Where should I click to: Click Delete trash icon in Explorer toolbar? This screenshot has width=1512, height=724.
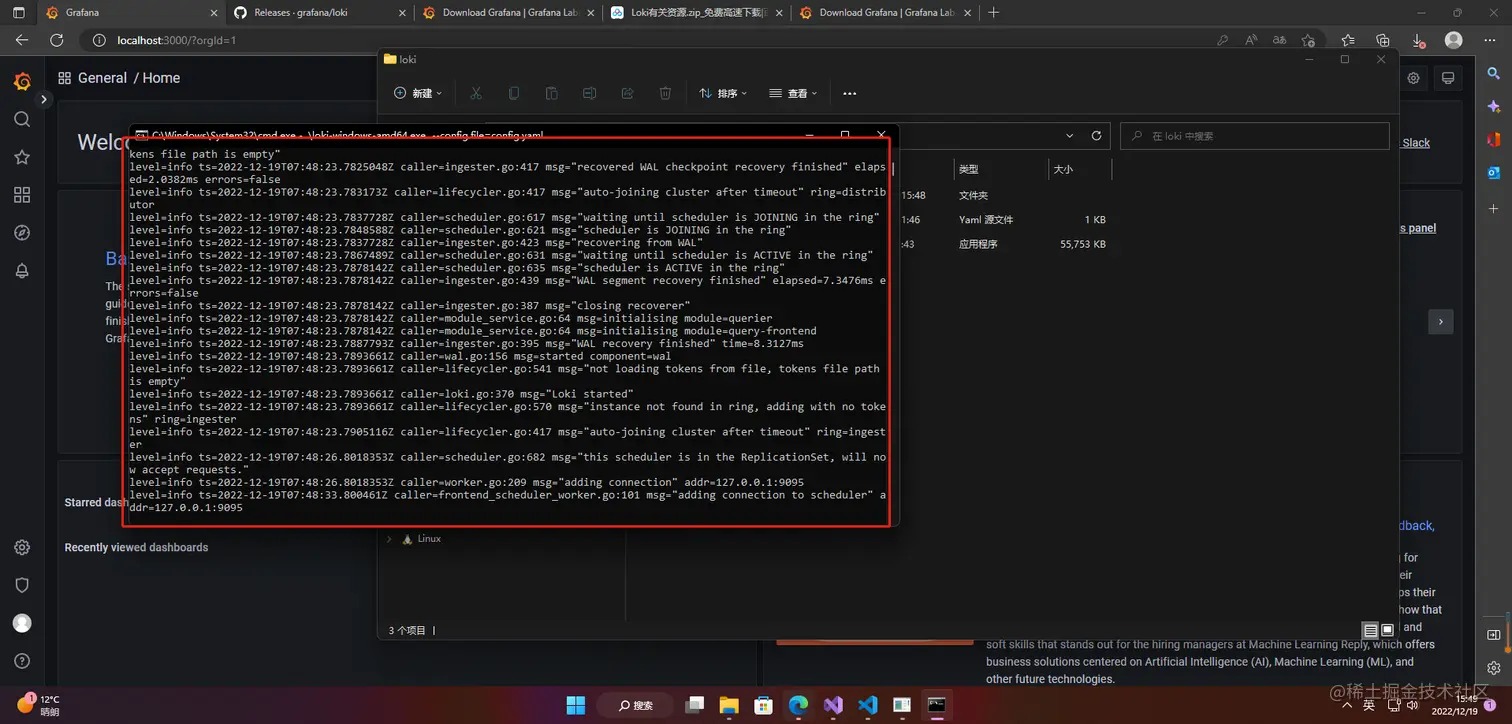(665, 93)
